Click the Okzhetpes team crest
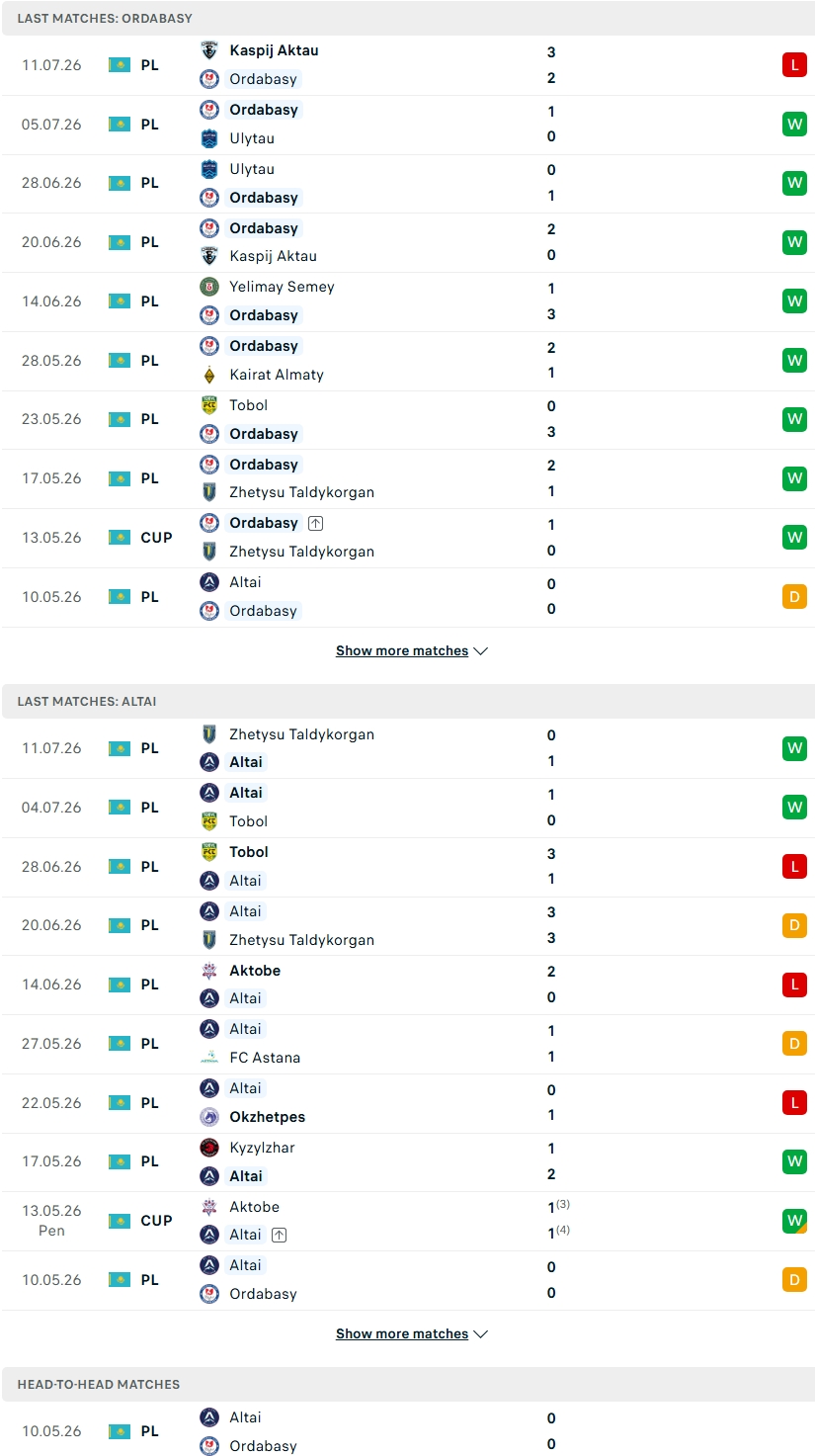Viewport: 815px width, 1456px height. pos(209,1117)
